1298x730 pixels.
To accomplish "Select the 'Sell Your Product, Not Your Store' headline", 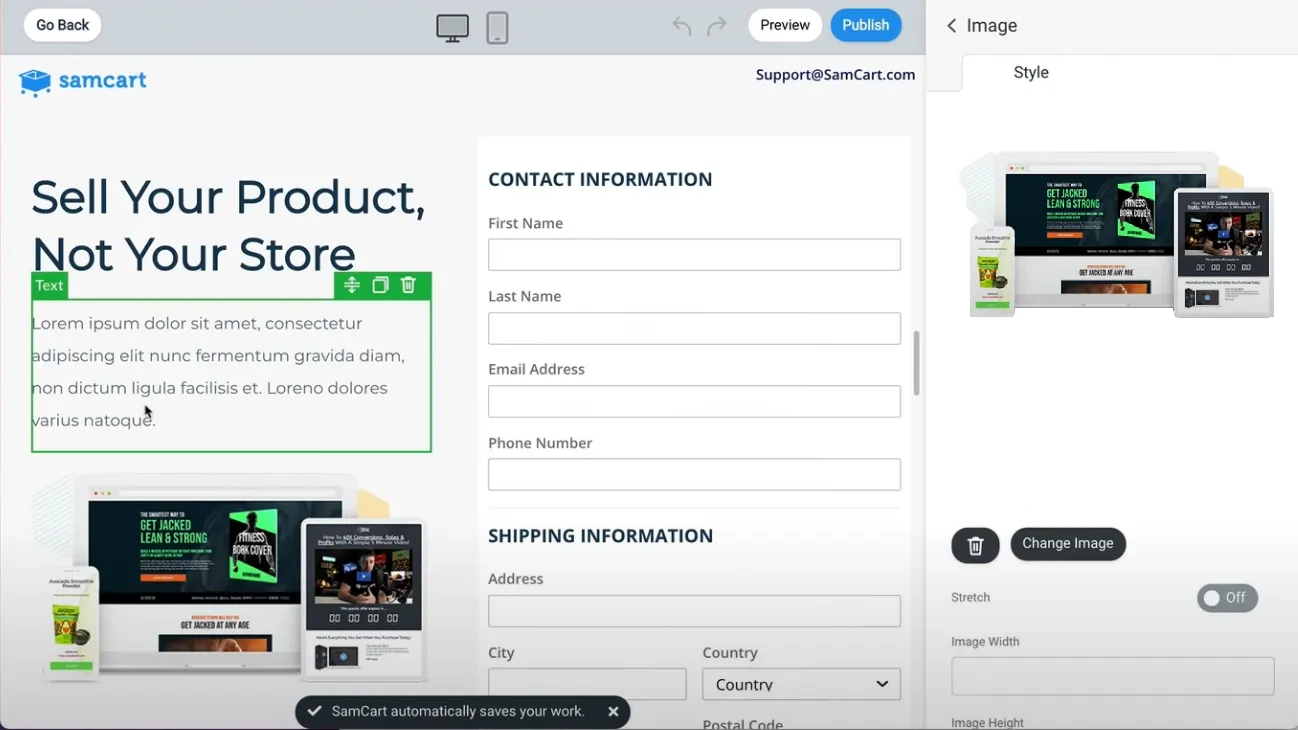I will [228, 226].
